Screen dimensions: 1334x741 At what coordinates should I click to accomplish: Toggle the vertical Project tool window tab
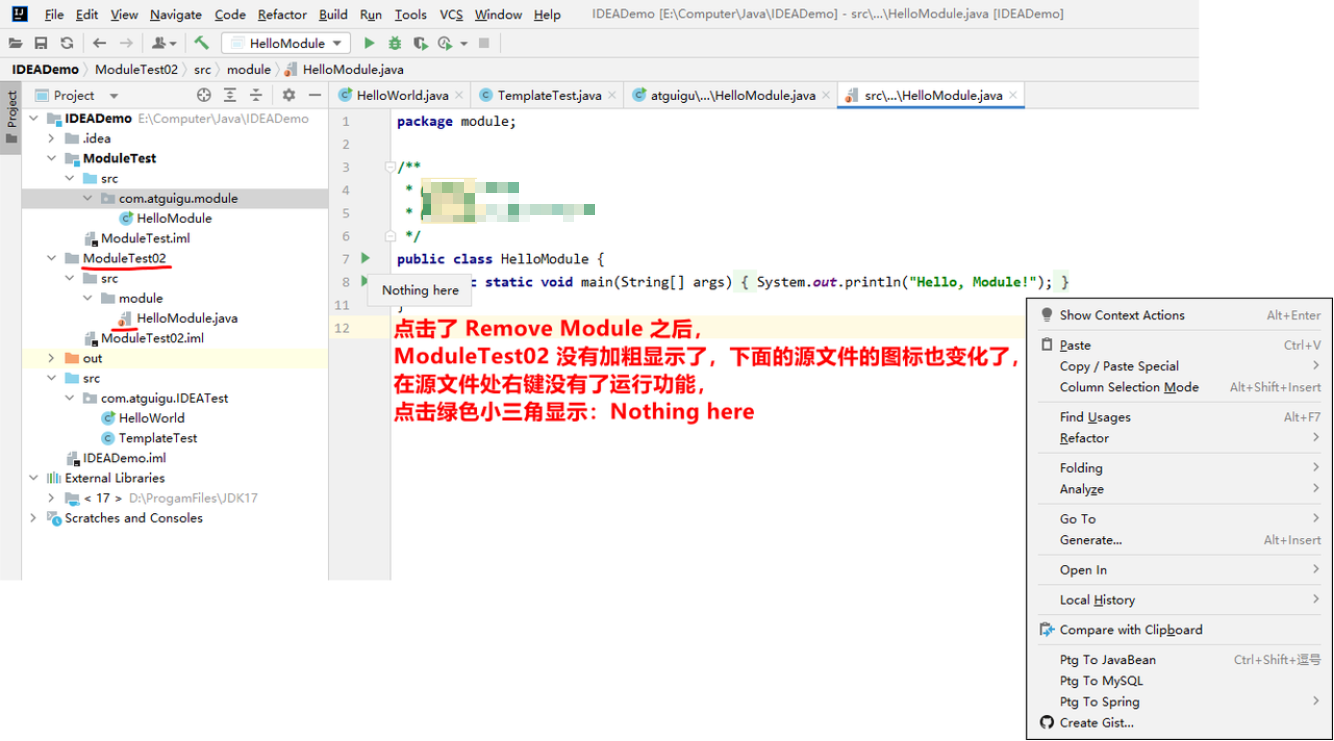point(12,118)
